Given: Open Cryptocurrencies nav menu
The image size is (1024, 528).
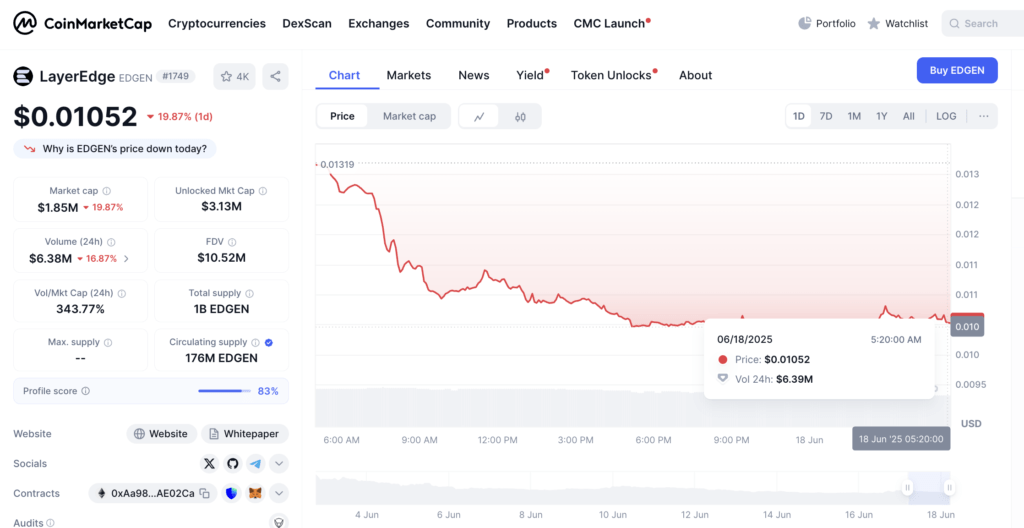Looking at the screenshot, I should pos(217,24).
